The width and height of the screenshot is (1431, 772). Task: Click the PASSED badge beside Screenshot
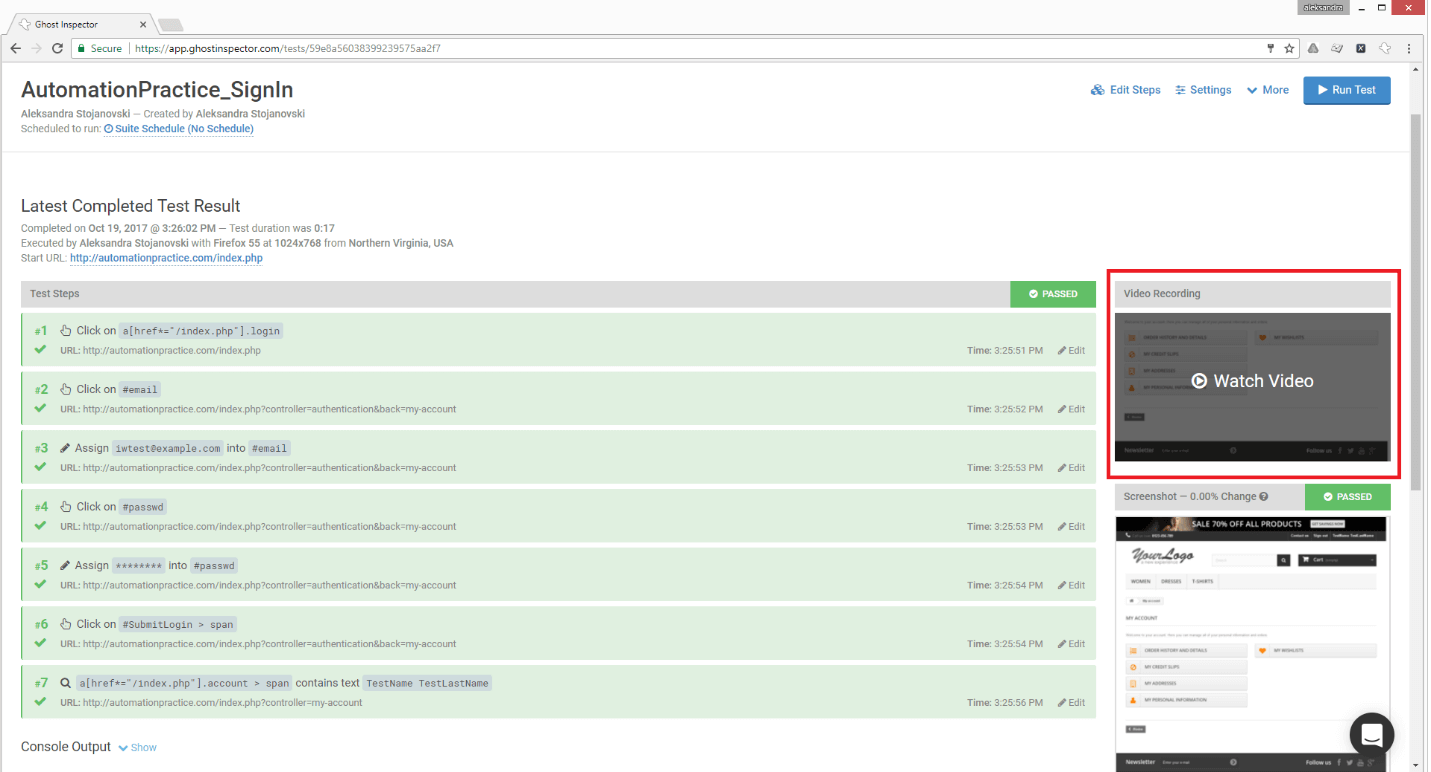1348,496
